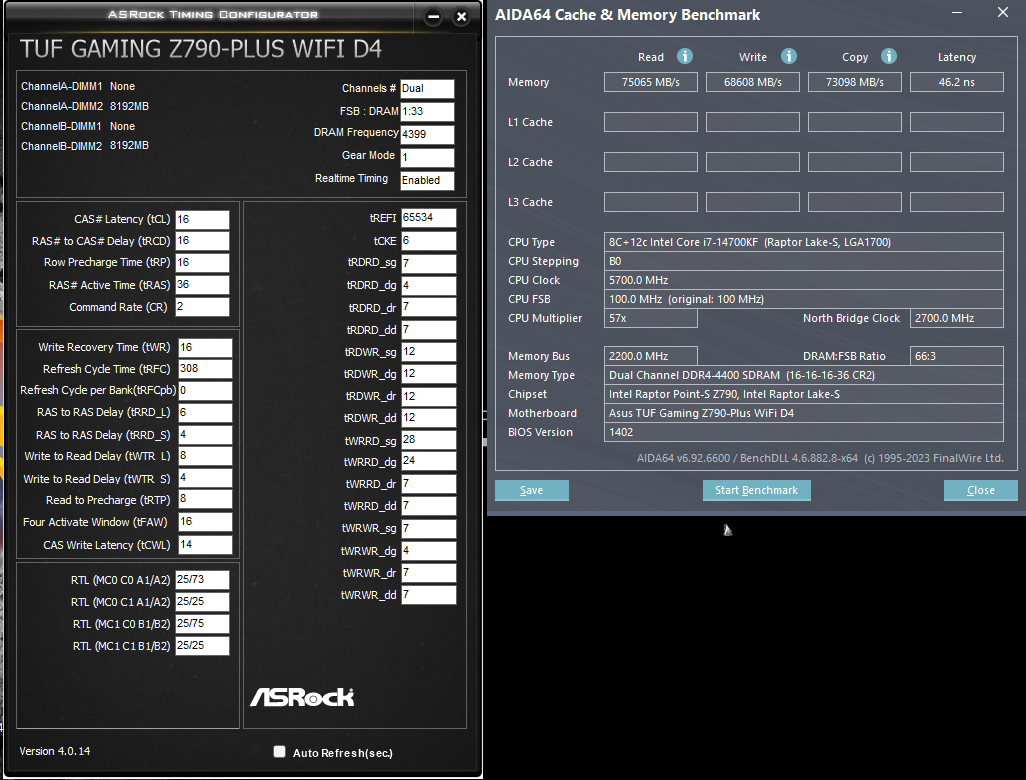Image resolution: width=1026 pixels, height=780 pixels.
Task: Select the Command Rate (CR) field
Action: coord(202,307)
